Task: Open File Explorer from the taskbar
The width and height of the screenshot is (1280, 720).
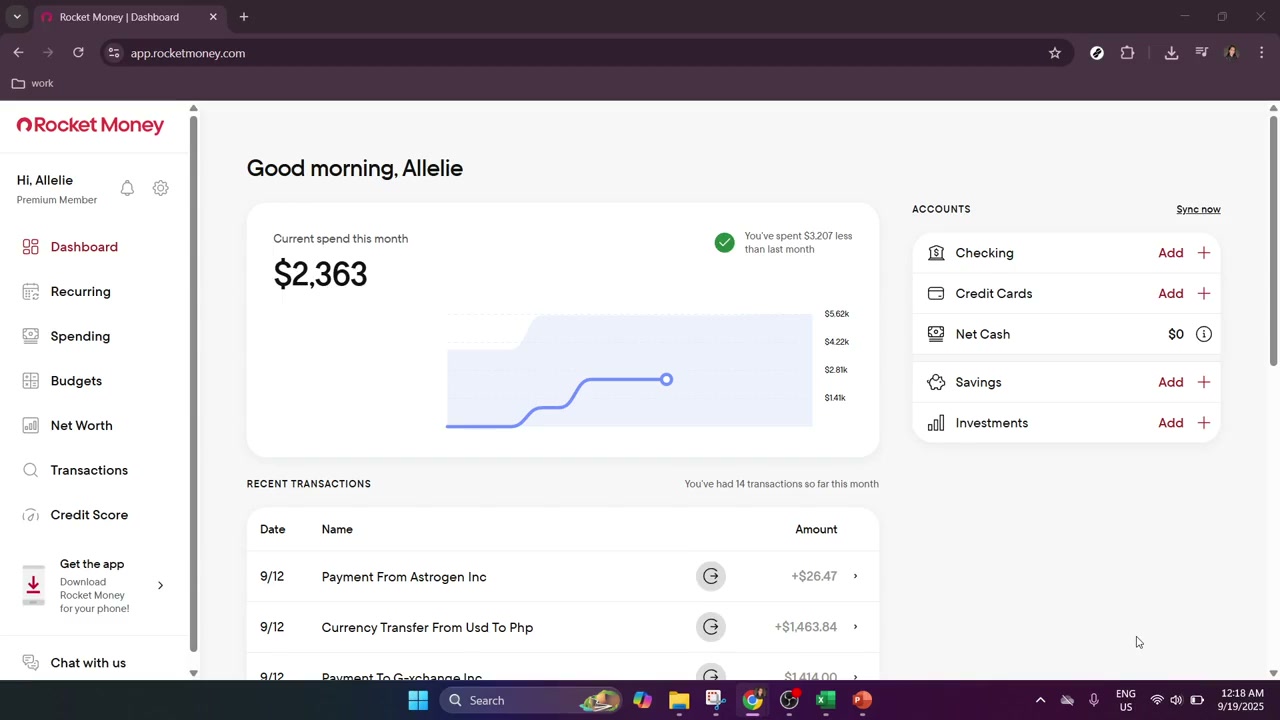Action: (x=679, y=700)
